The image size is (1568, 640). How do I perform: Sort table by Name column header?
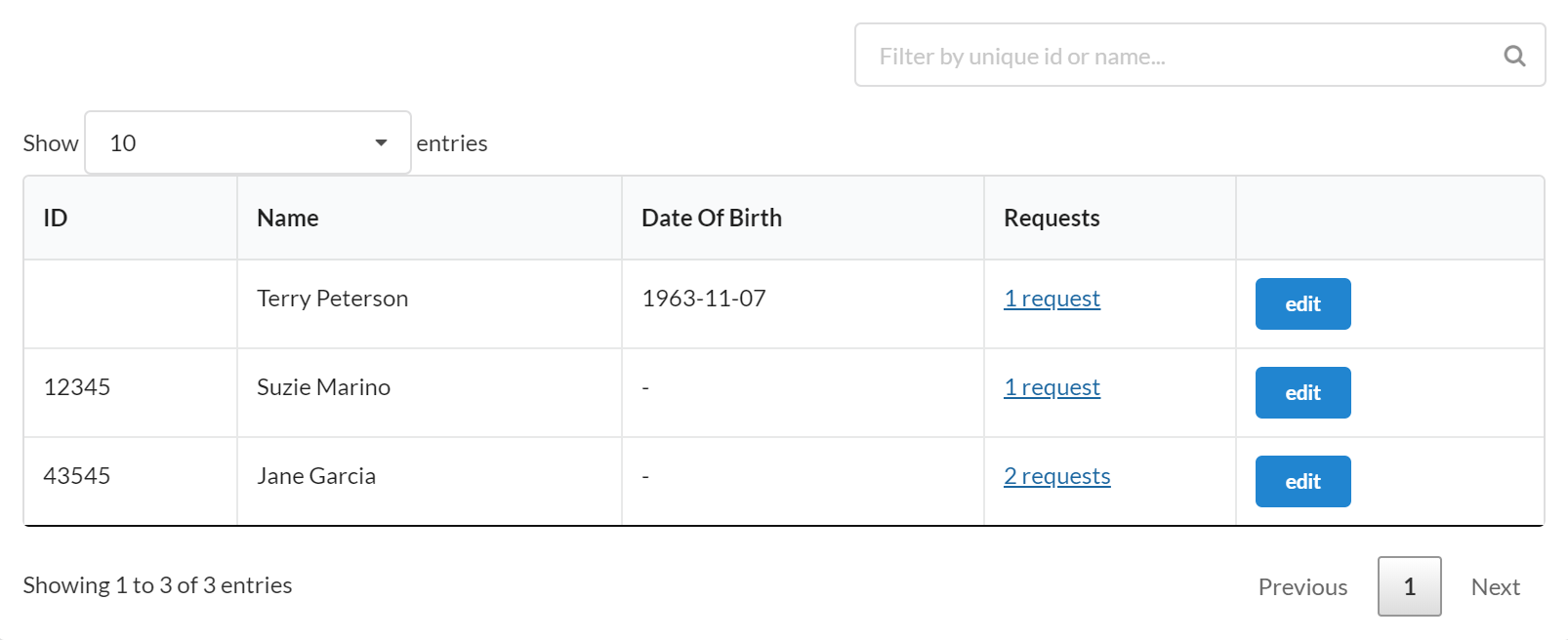pyautogui.click(x=288, y=219)
